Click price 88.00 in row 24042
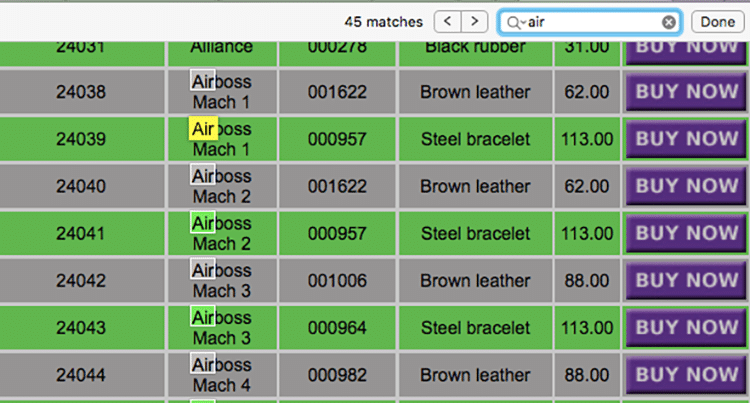The width and height of the screenshot is (750, 403). click(x=587, y=280)
